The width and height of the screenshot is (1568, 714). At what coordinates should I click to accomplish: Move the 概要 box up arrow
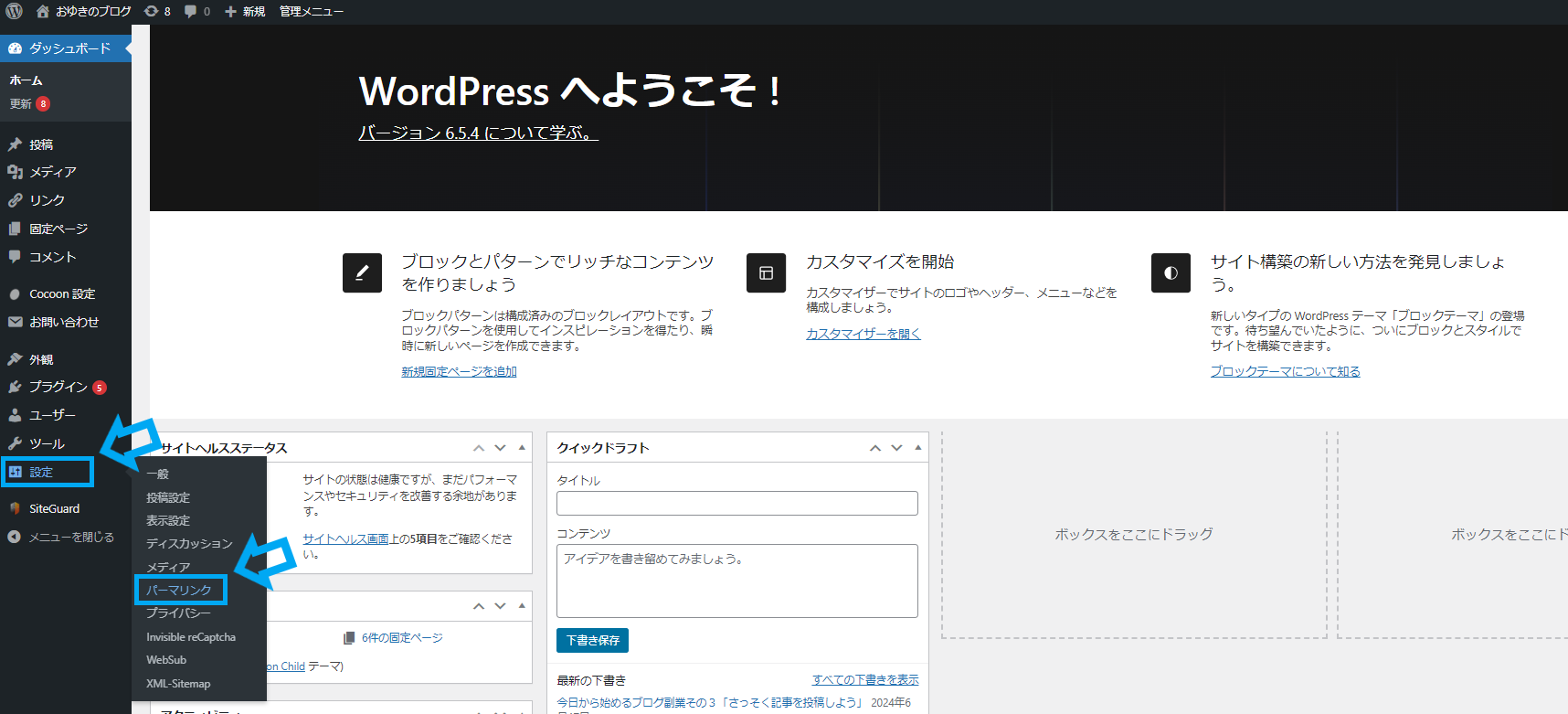click(479, 606)
